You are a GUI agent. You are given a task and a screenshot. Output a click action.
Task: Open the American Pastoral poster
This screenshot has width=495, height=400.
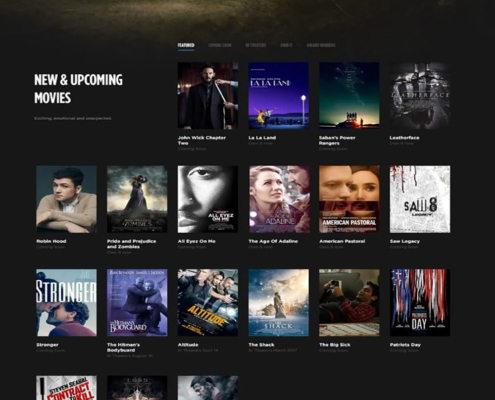[x=349, y=199]
